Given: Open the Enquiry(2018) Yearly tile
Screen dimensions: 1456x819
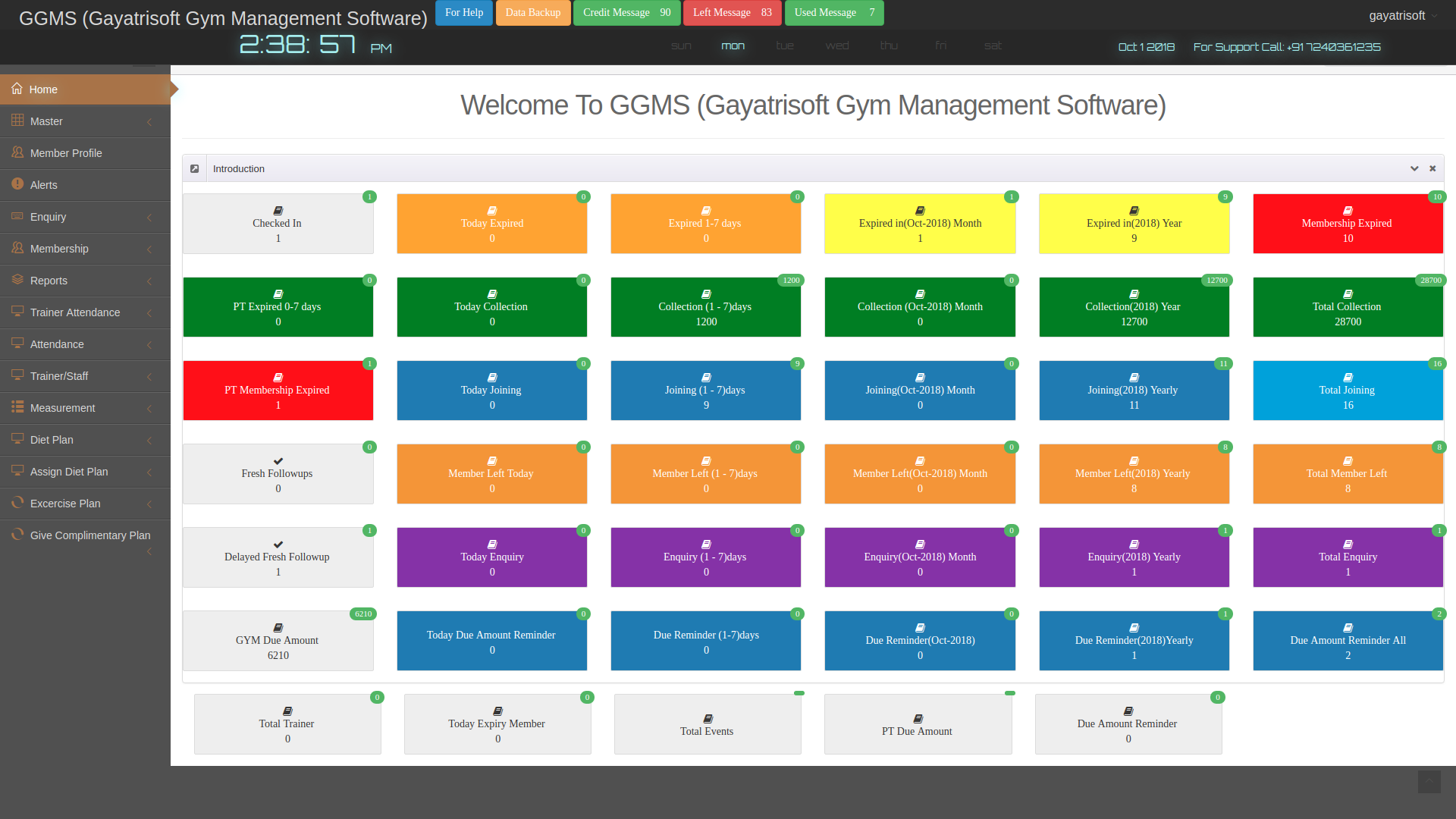Looking at the screenshot, I should [x=1134, y=557].
